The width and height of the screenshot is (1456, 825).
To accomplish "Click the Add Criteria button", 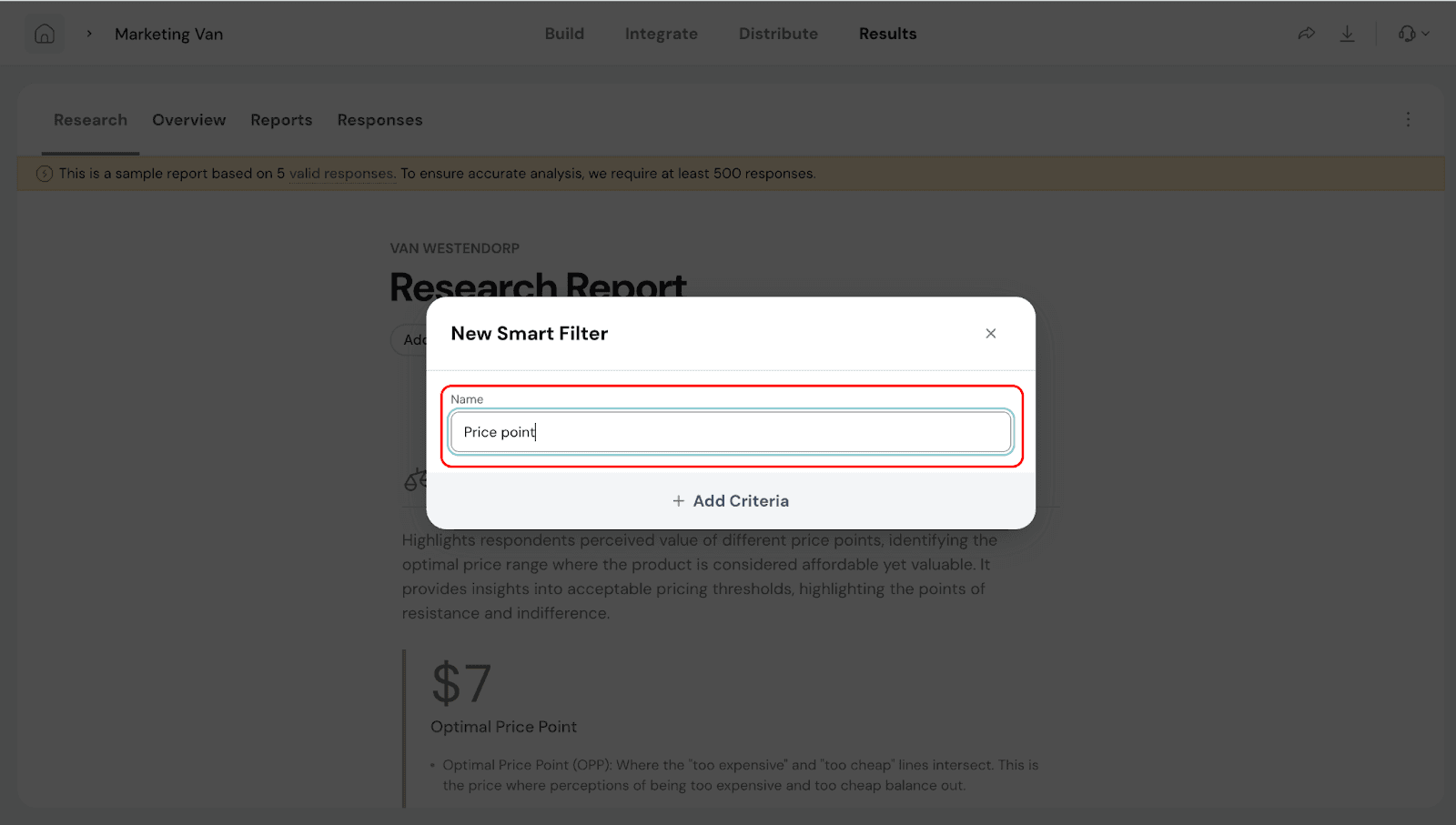I will click(731, 501).
